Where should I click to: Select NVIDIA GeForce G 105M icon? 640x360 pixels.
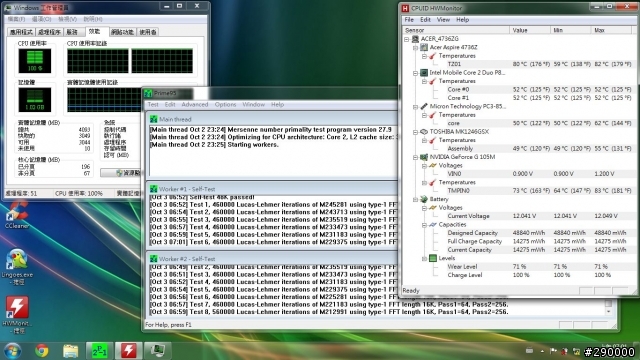pyautogui.click(x=424, y=157)
